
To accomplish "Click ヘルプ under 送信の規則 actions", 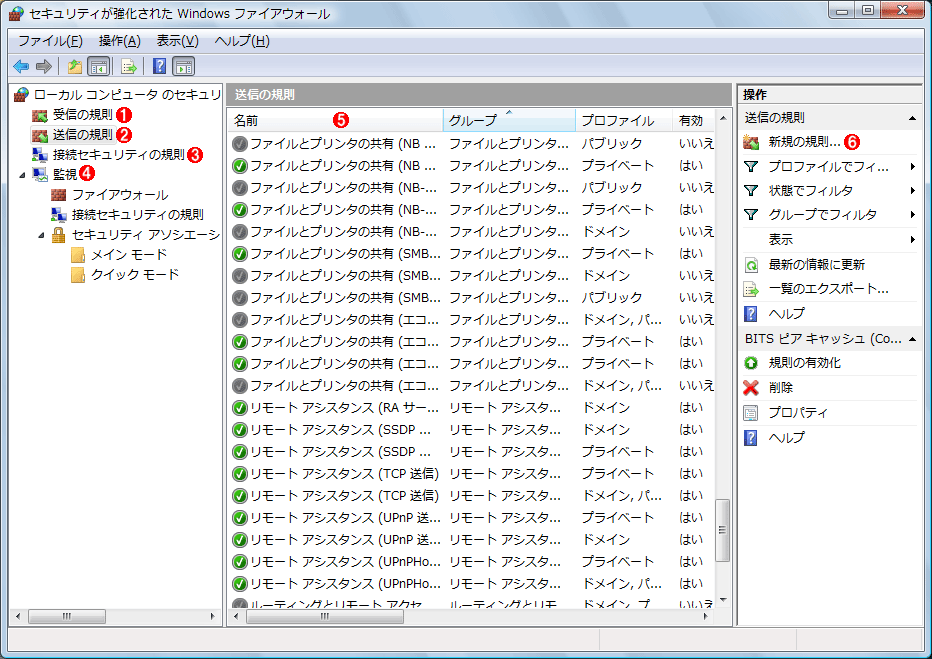I will [x=786, y=313].
